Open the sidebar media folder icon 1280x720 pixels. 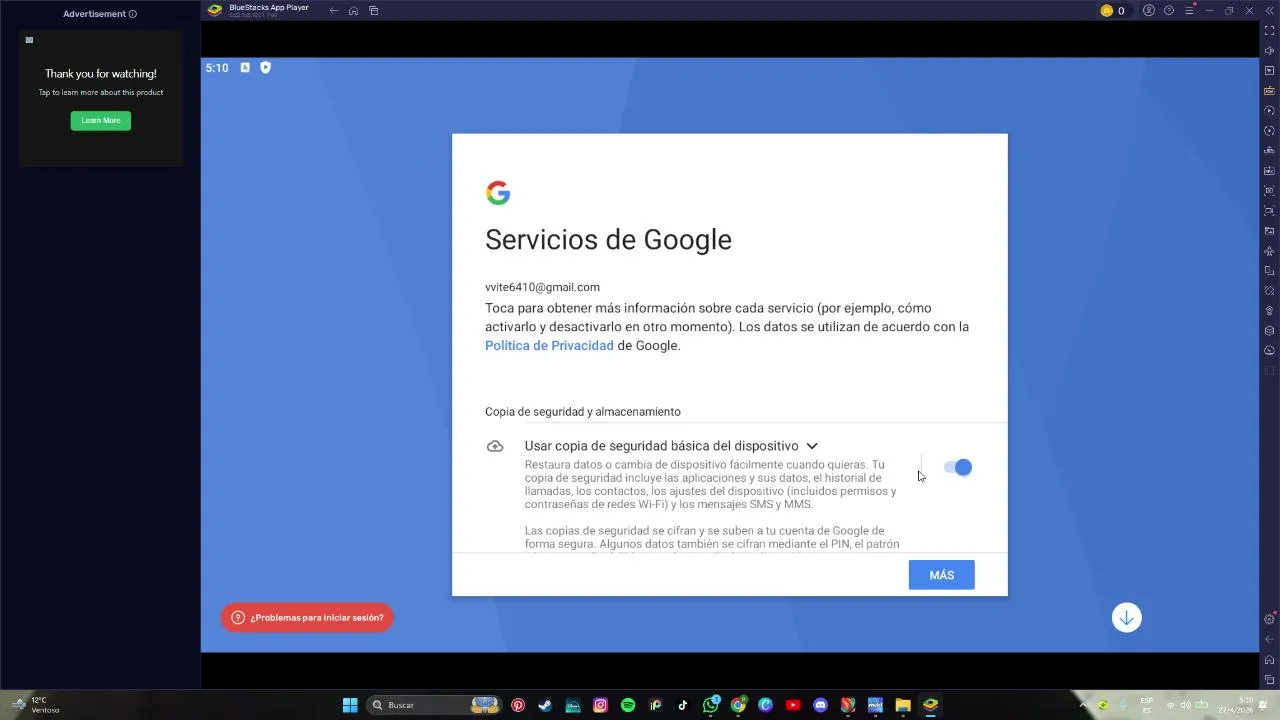click(1269, 231)
